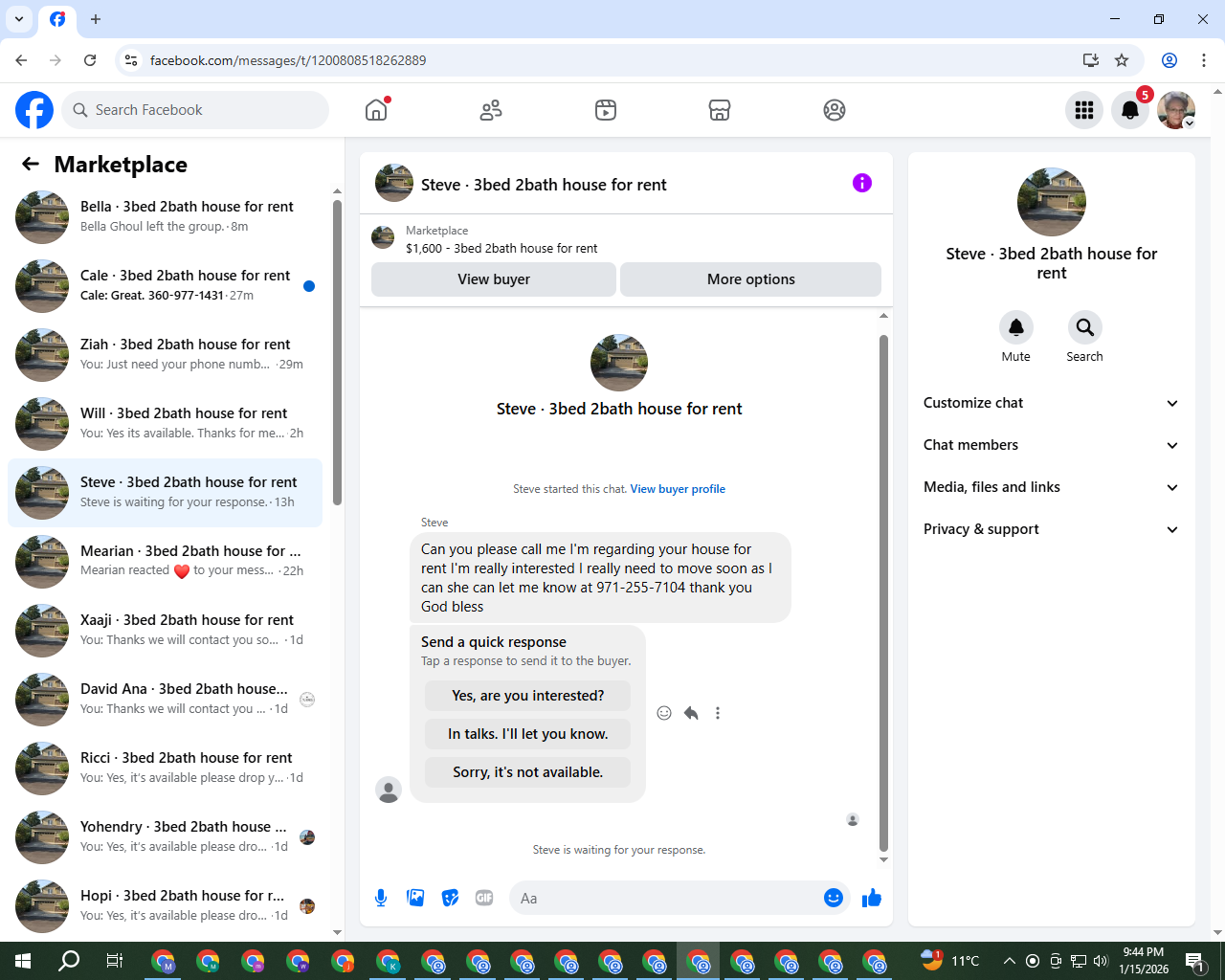Open Xaaji conversation in chat list

point(165,630)
